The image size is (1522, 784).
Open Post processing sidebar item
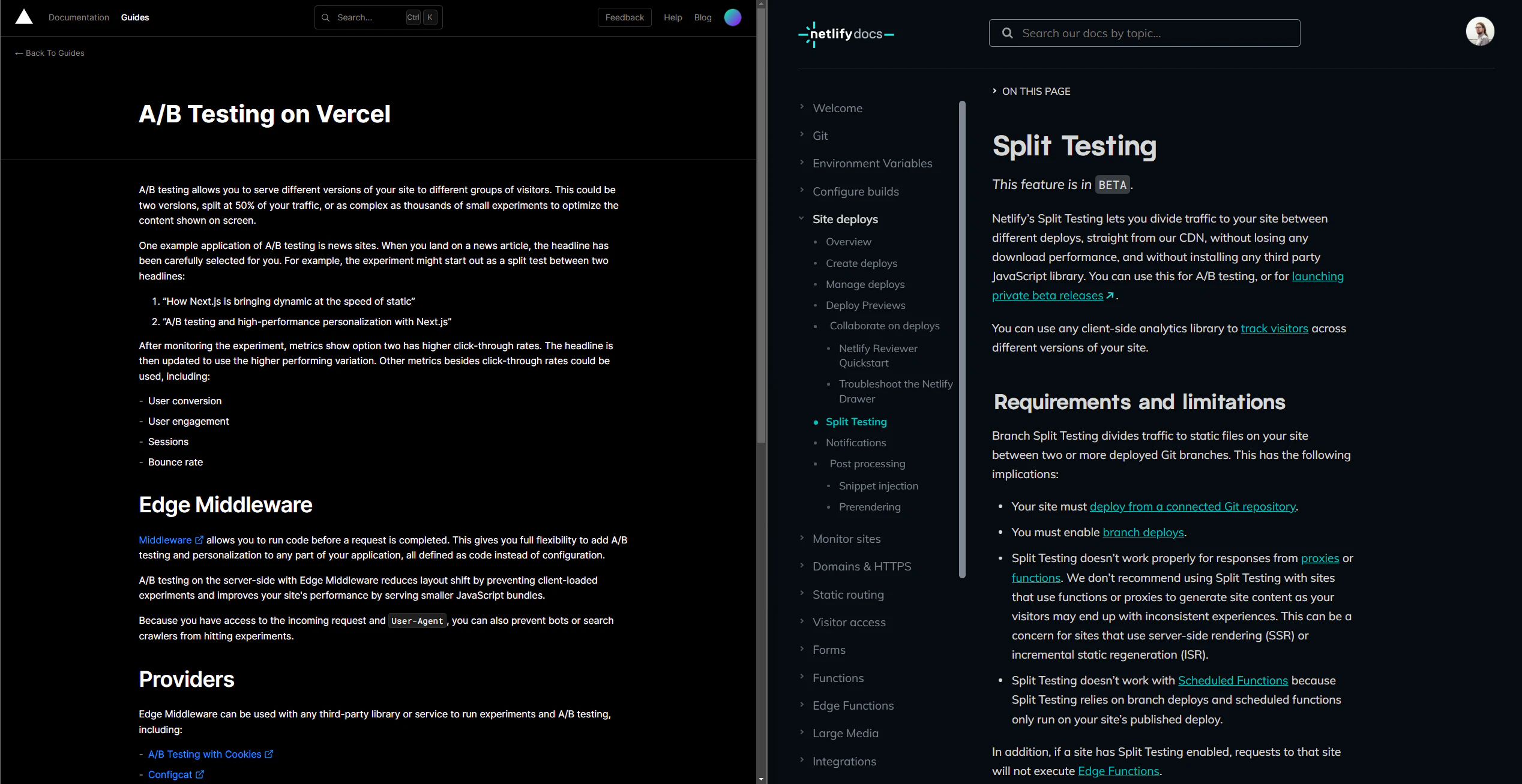(867, 464)
